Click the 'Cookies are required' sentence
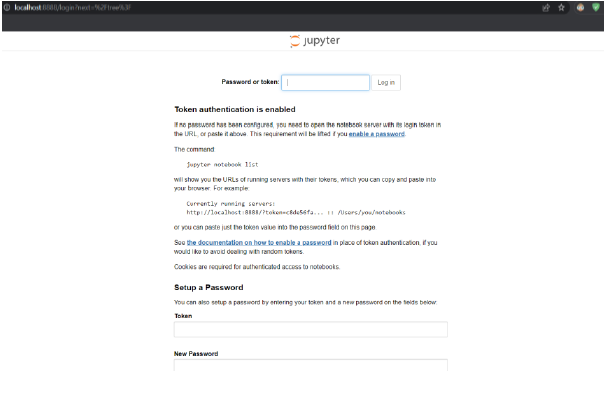This screenshot has height=418, width=606. click(x=257, y=267)
